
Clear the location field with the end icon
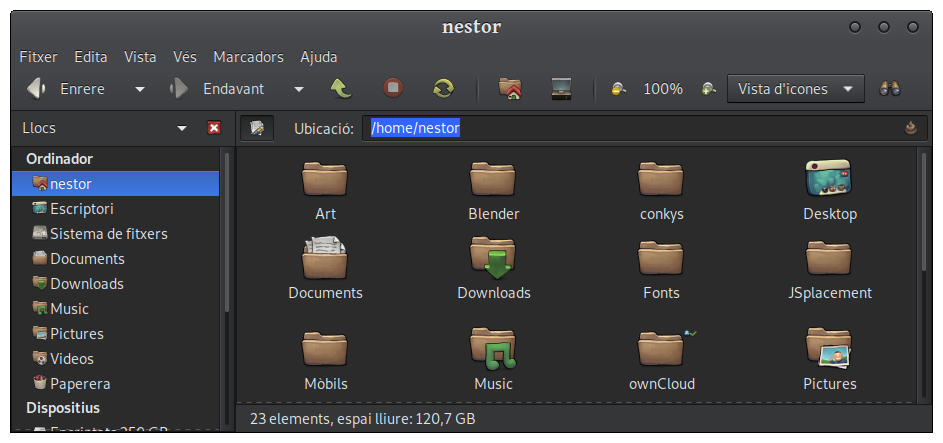coord(910,128)
